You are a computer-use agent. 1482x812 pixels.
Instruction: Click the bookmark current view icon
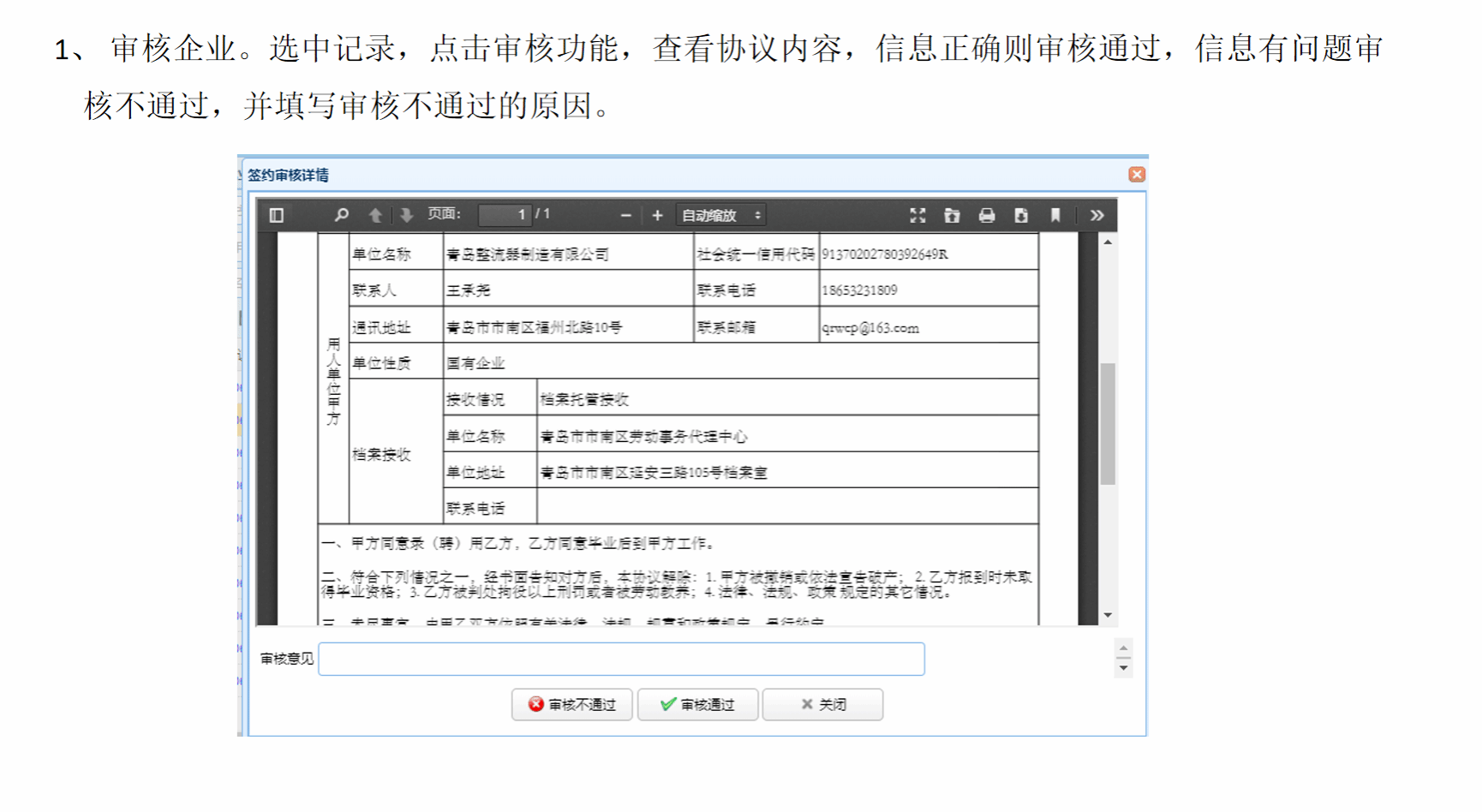[1055, 216]
